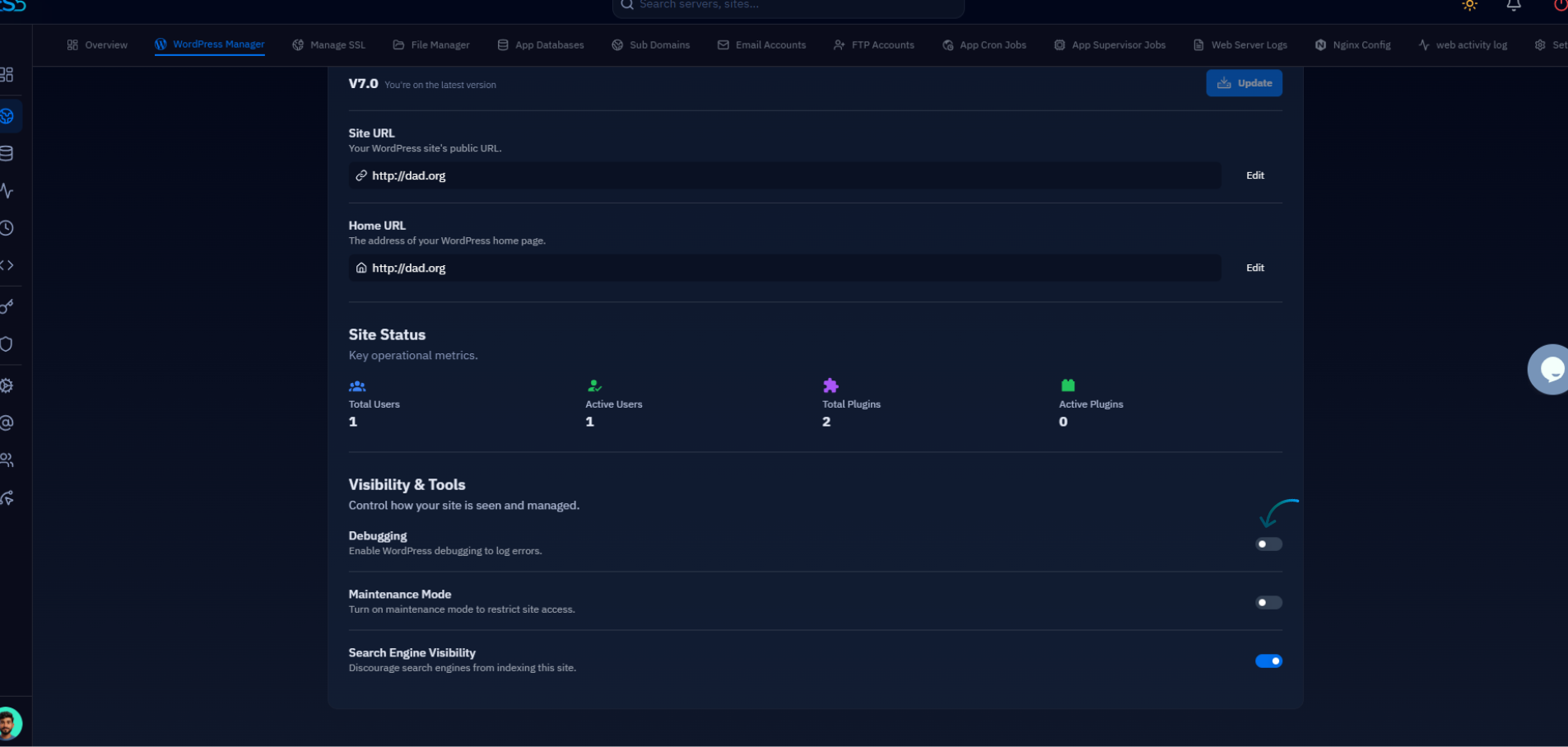Open the shield security icon in sidebar
Screen dimensions: 1568x747
pyautogui.click(x=7, y=344)
